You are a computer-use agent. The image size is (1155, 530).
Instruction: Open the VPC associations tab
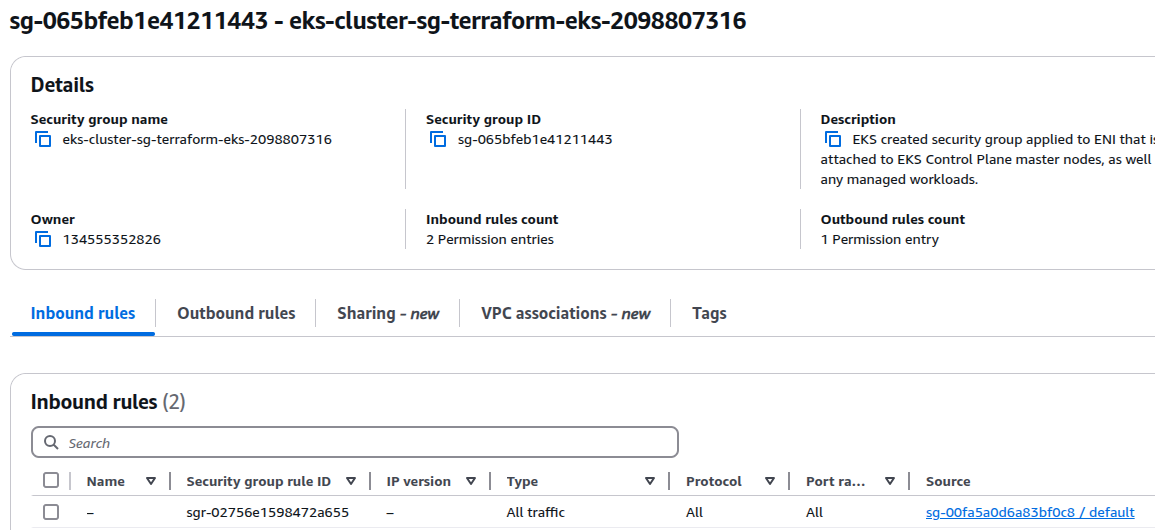pos(565,313)
